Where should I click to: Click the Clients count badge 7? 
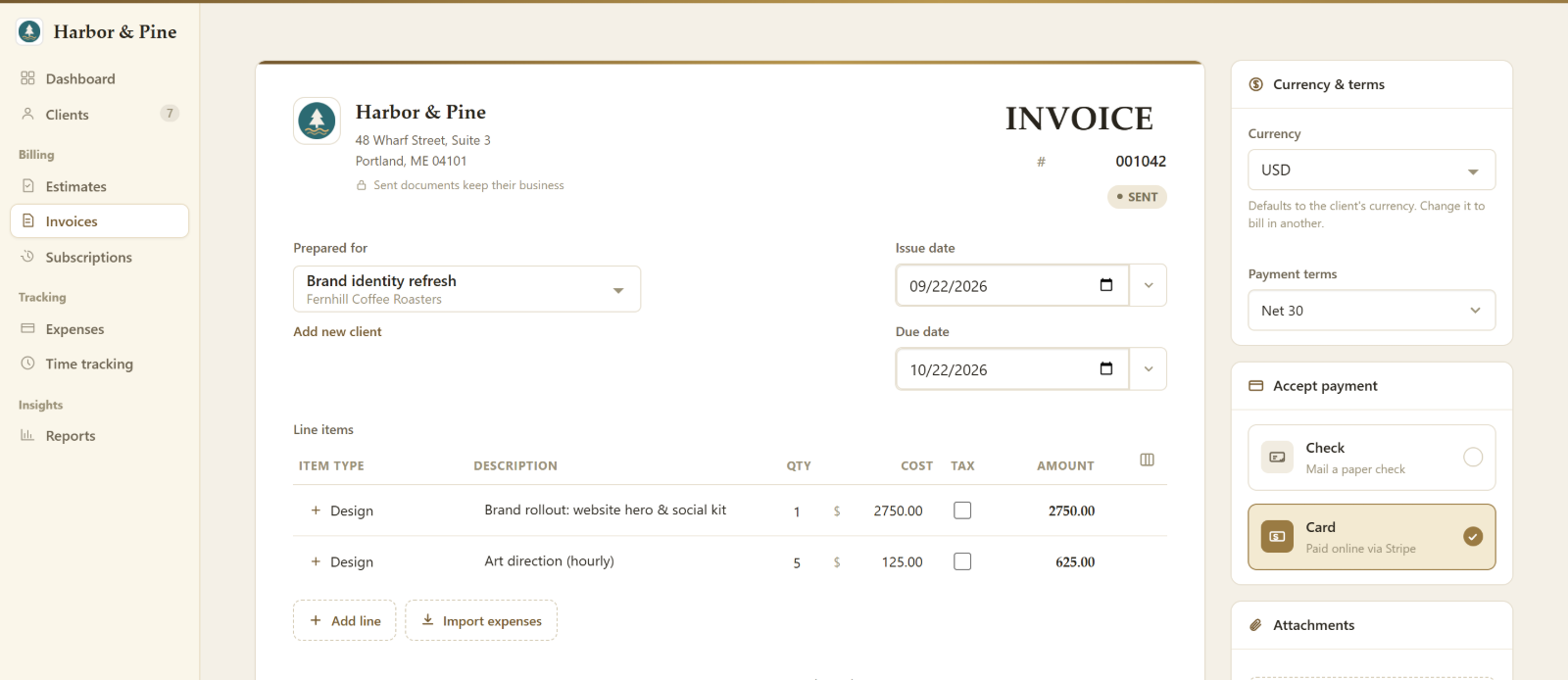pos(170,114)
